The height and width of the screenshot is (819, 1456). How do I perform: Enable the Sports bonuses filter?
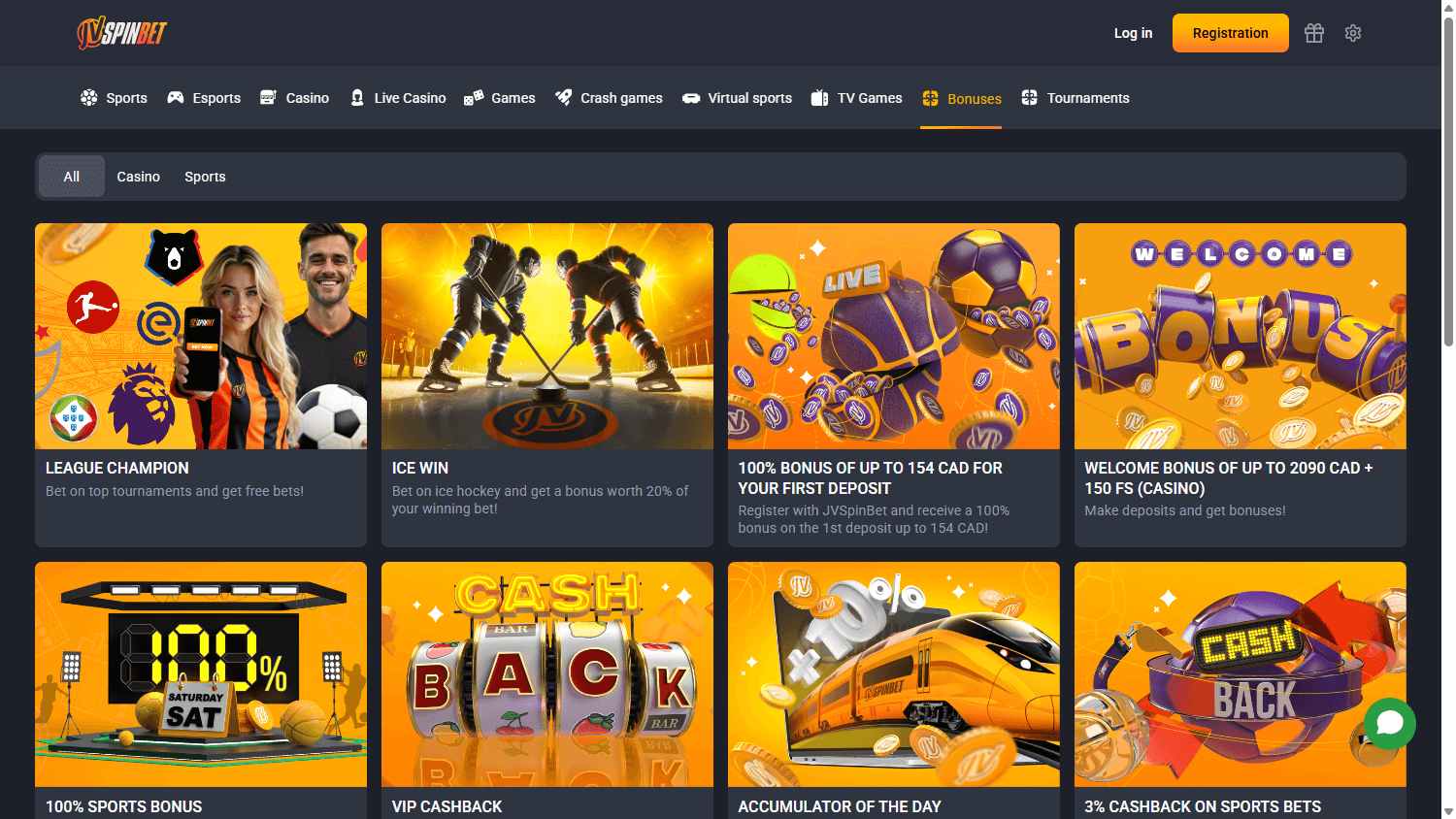pyautogui.click(x=205, y=176)
